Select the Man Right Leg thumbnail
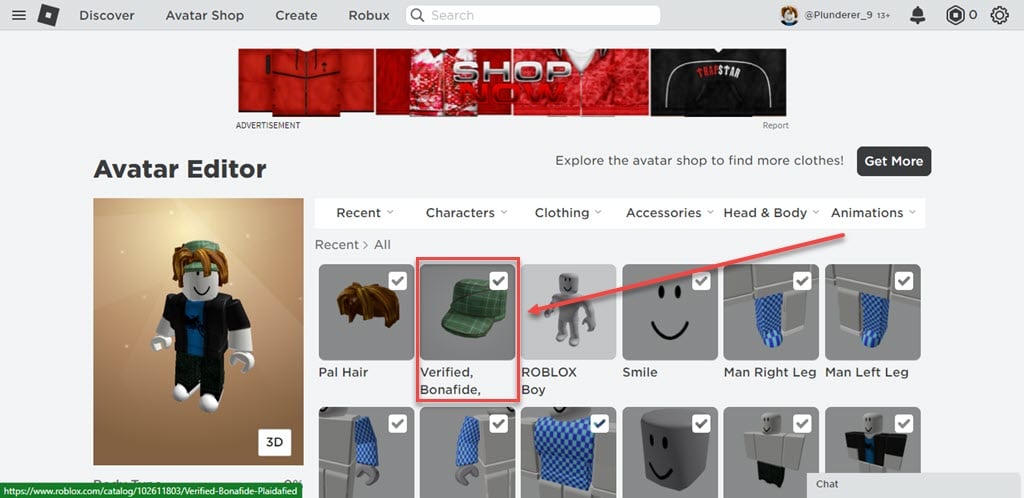 tap(771, 312)
